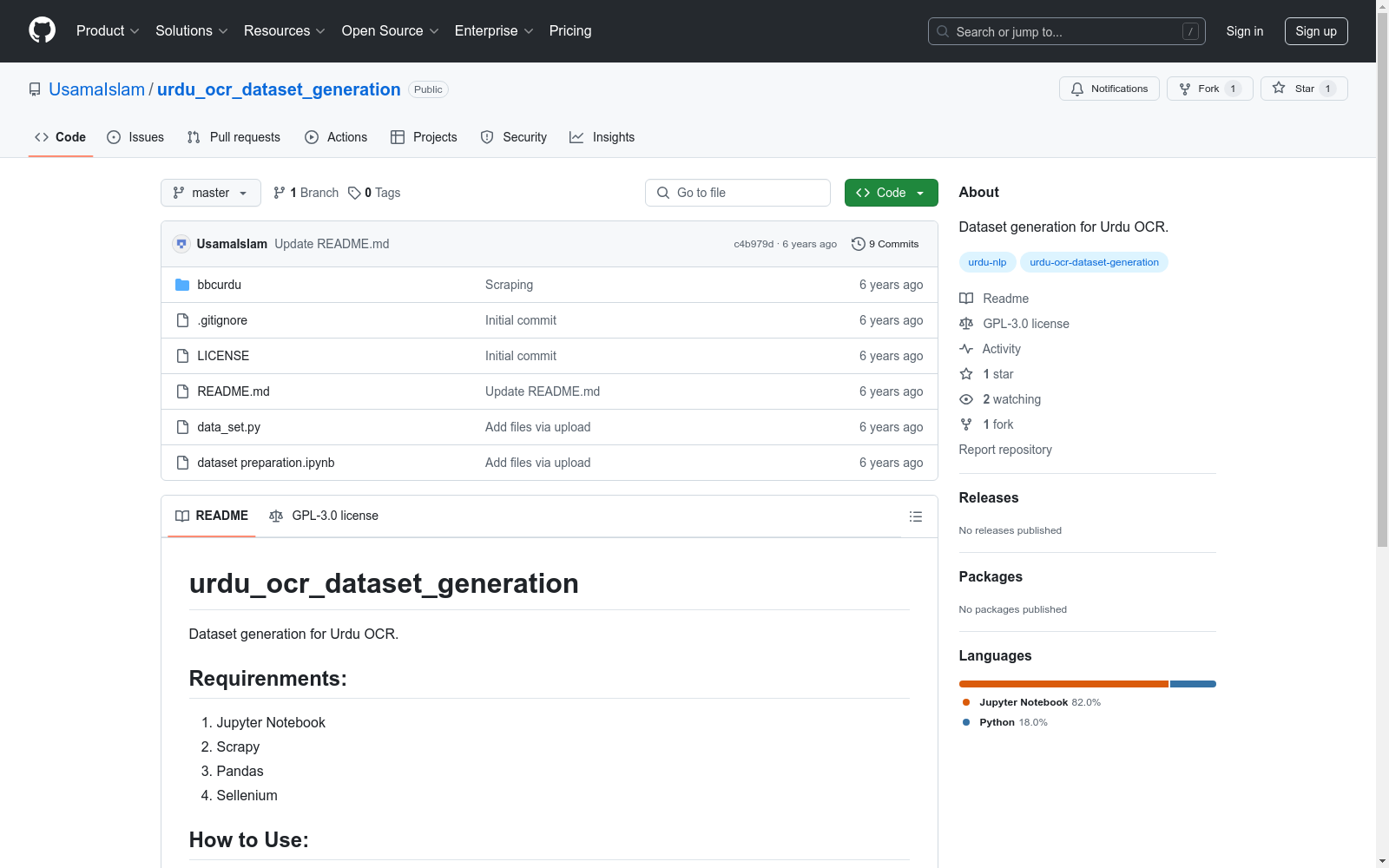Image resolution: width=1389 pixels, height=868 pixels.
Task: Open the bbcurdu folder name
Action: tap(220, 285)
